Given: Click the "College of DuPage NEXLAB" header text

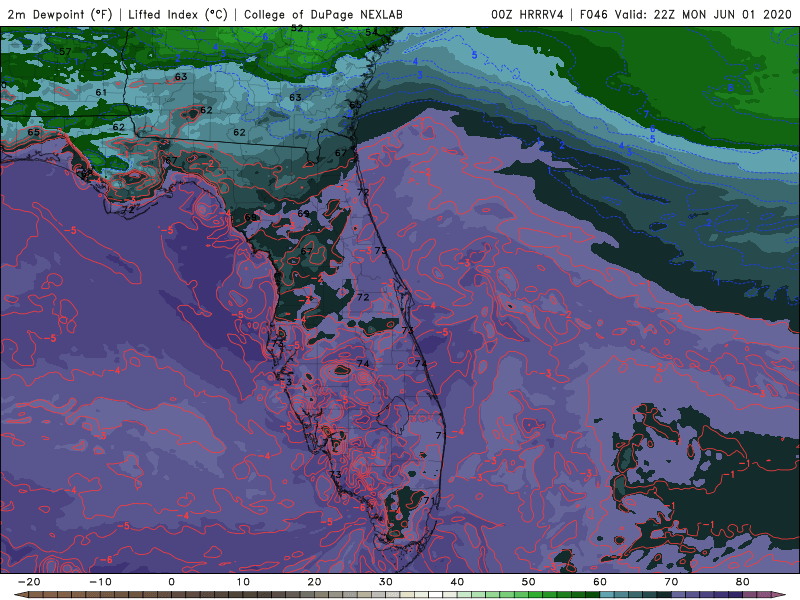Looking at the screenshot, I should click(323, 14).
